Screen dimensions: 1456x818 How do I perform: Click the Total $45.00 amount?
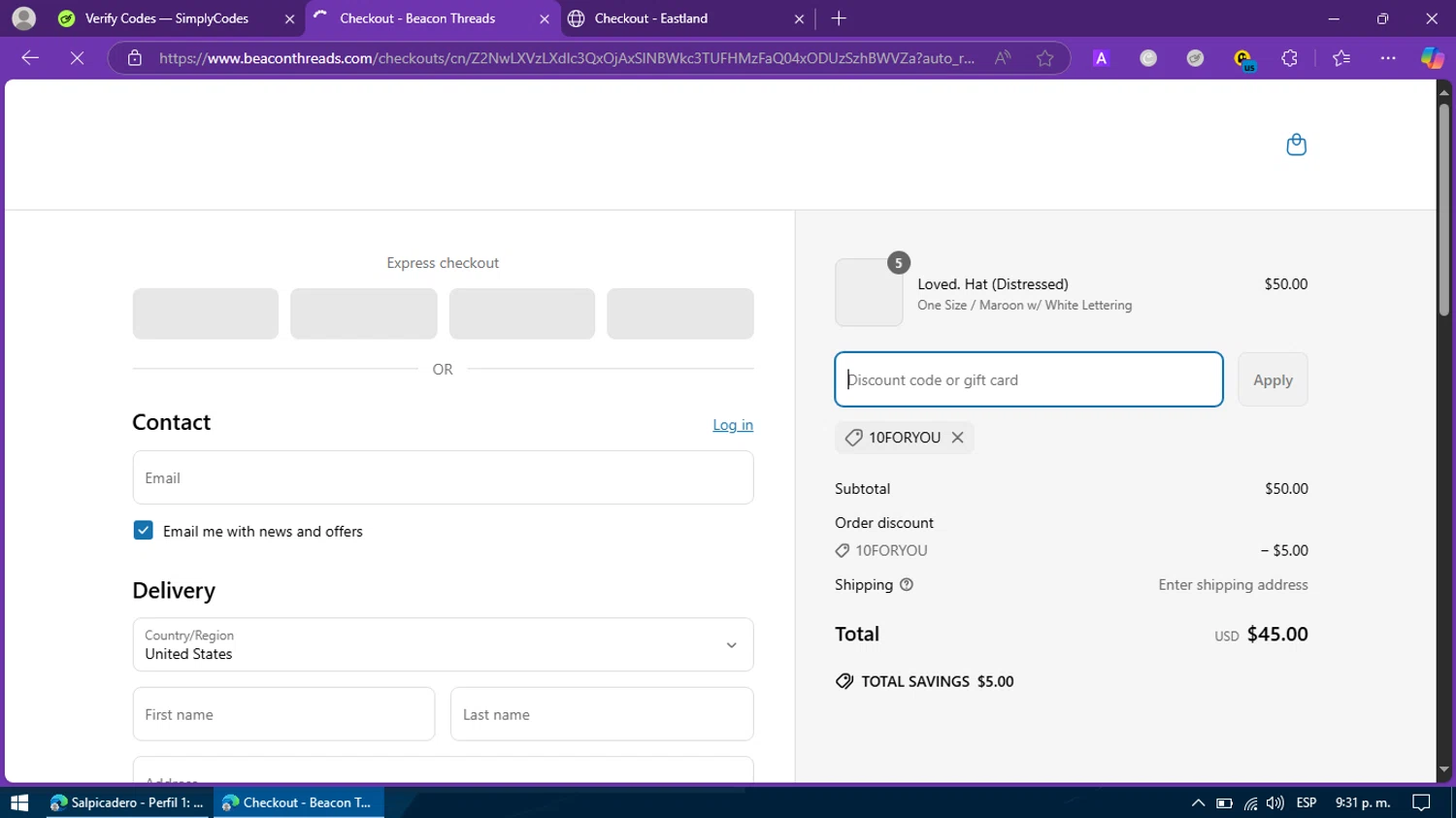coord(1277,634)
